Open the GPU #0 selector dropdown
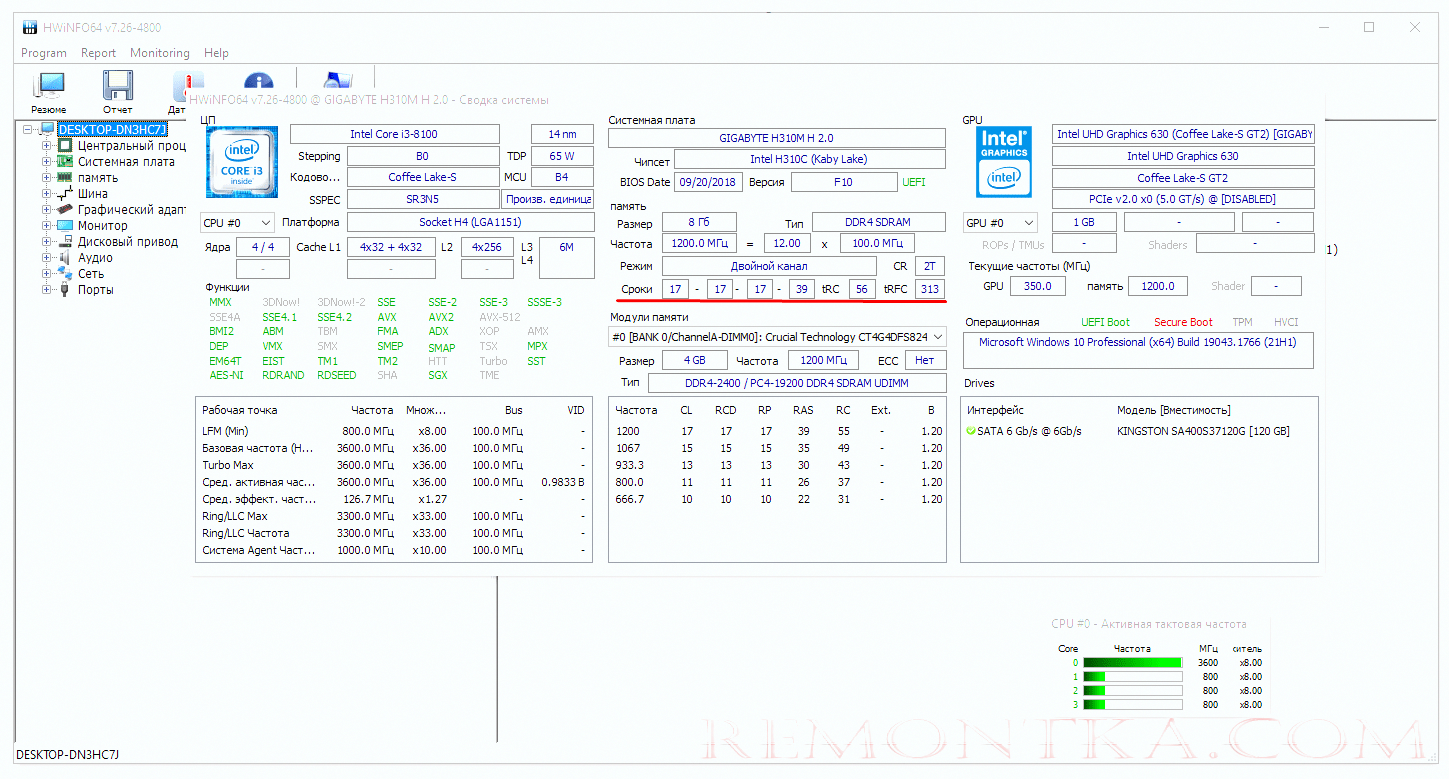Screen dimensions: 1449x779 click(x=1000, y=222)
